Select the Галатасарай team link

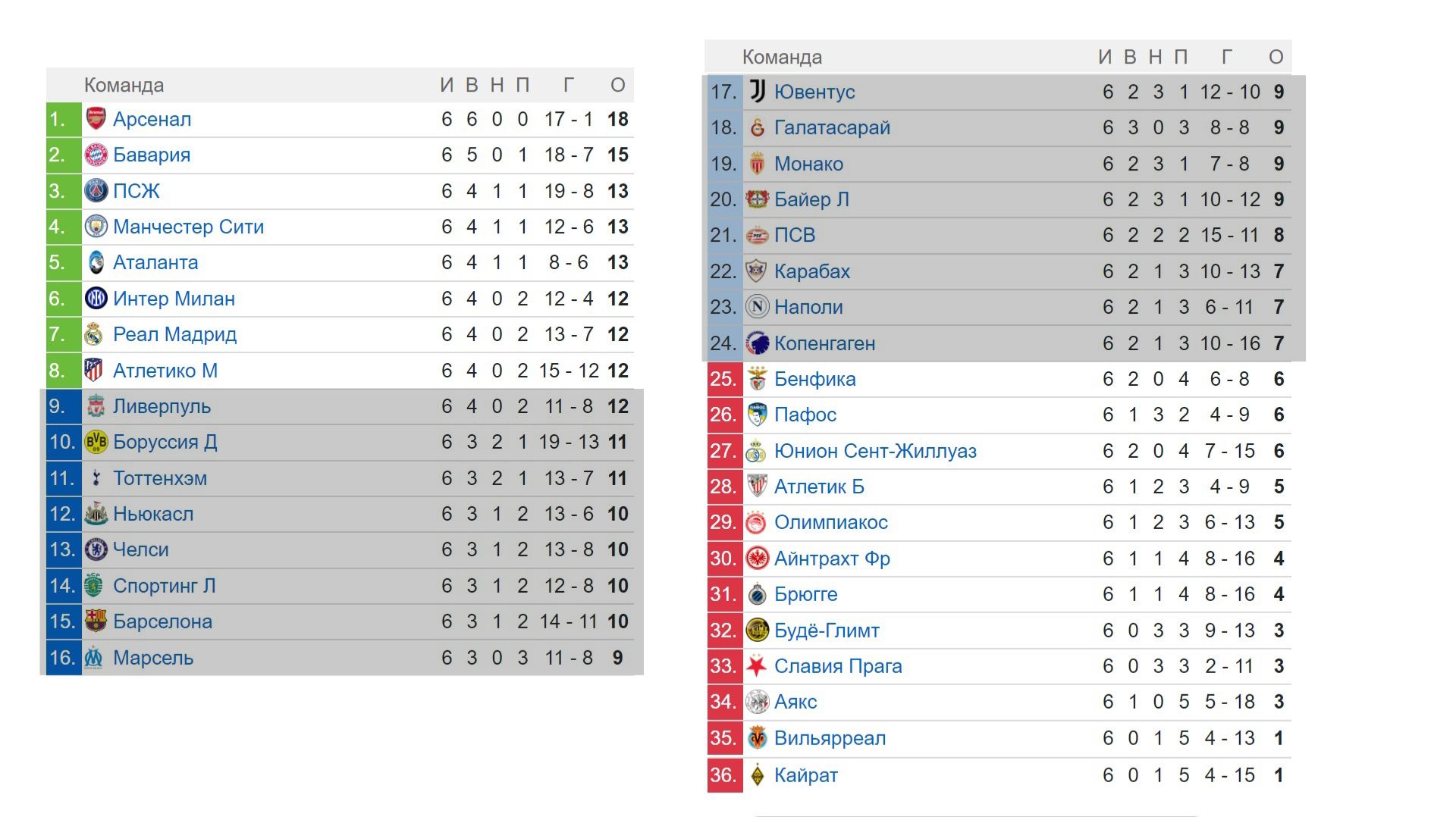point(832,127)
